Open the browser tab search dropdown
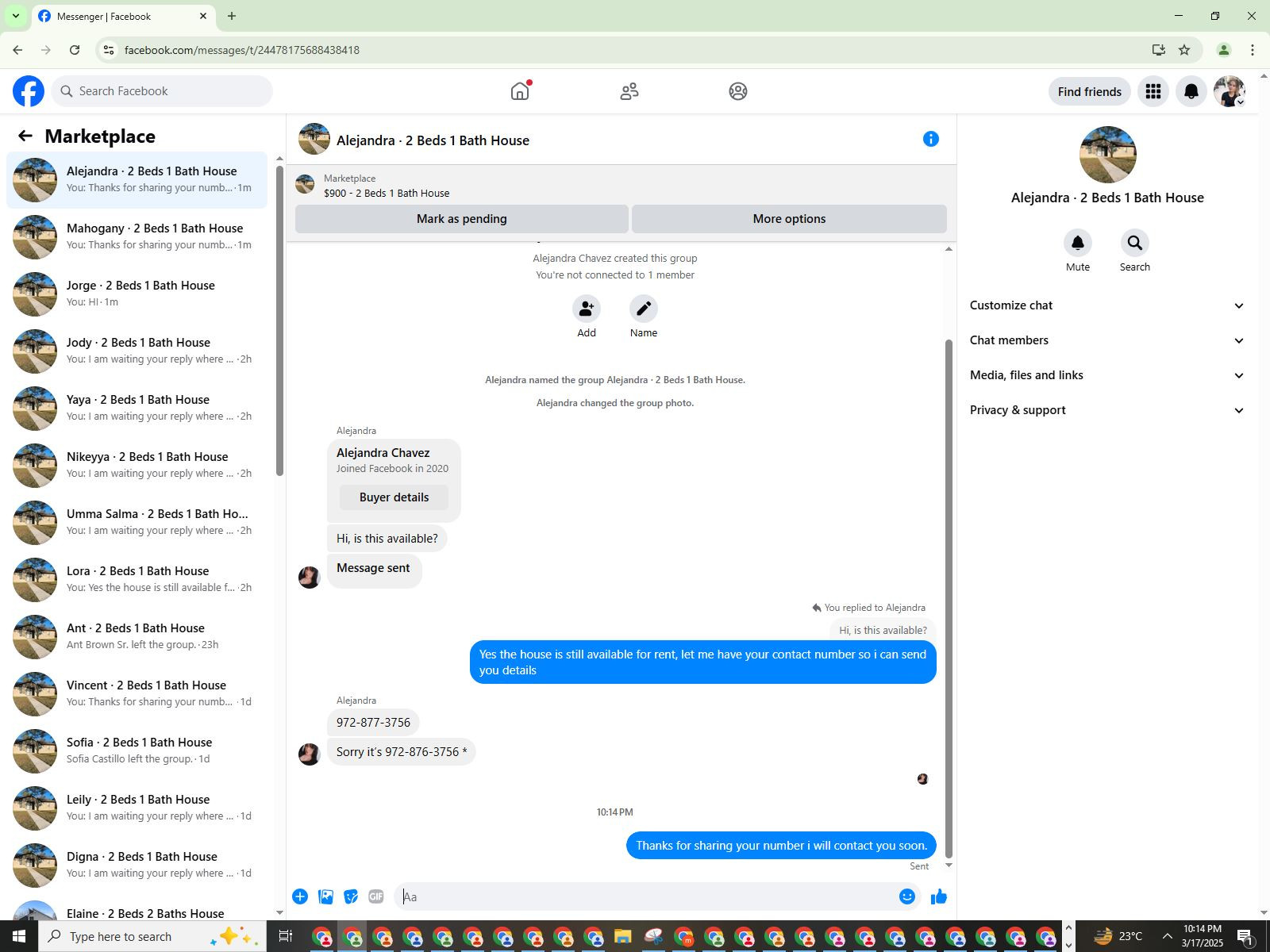The image size is (1270, 952). click(x=15, y=16)
